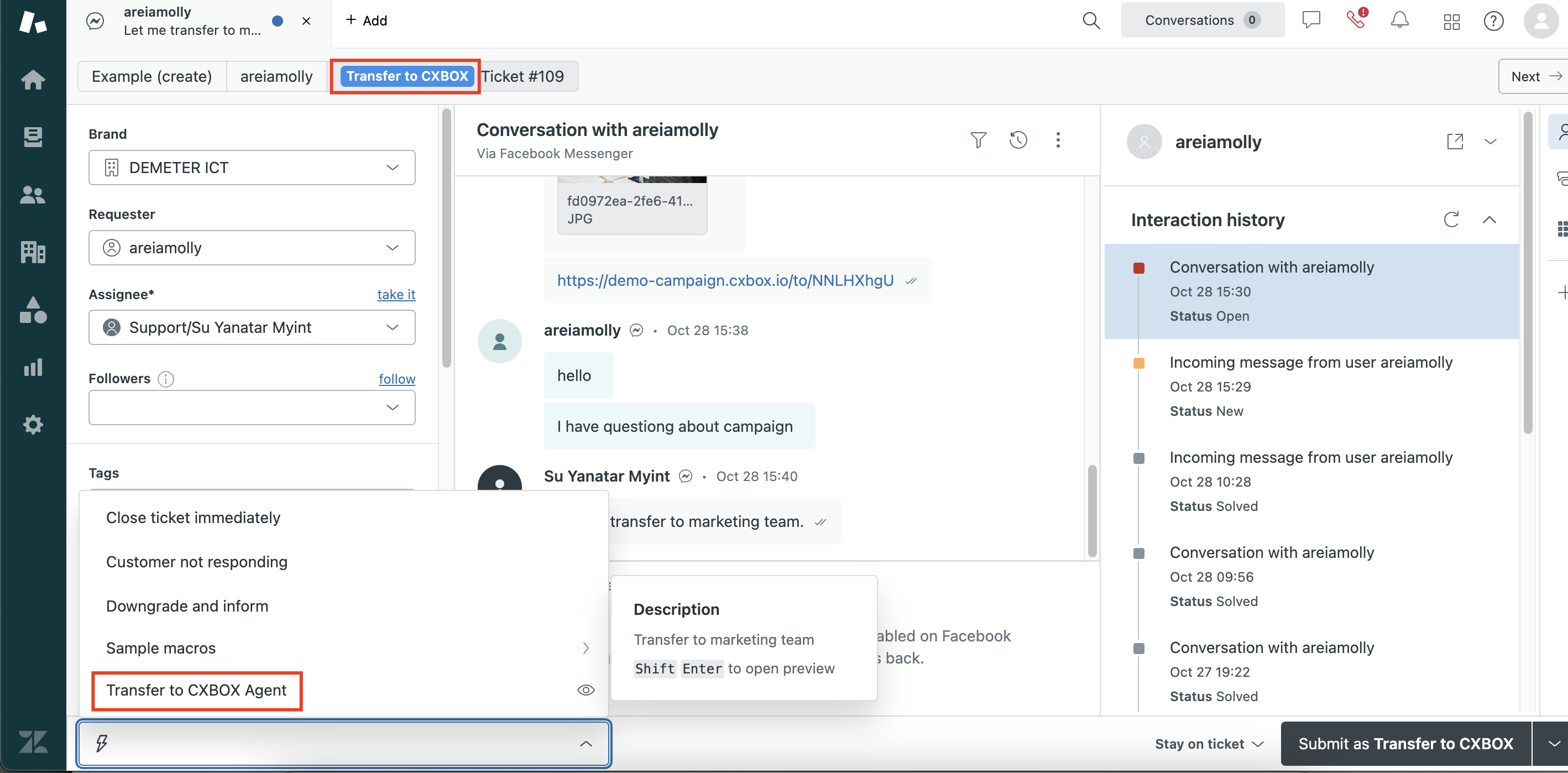Screen dimensions: 1568x773
Task: Refresh the Interaction history
Action: [1451, 219]
